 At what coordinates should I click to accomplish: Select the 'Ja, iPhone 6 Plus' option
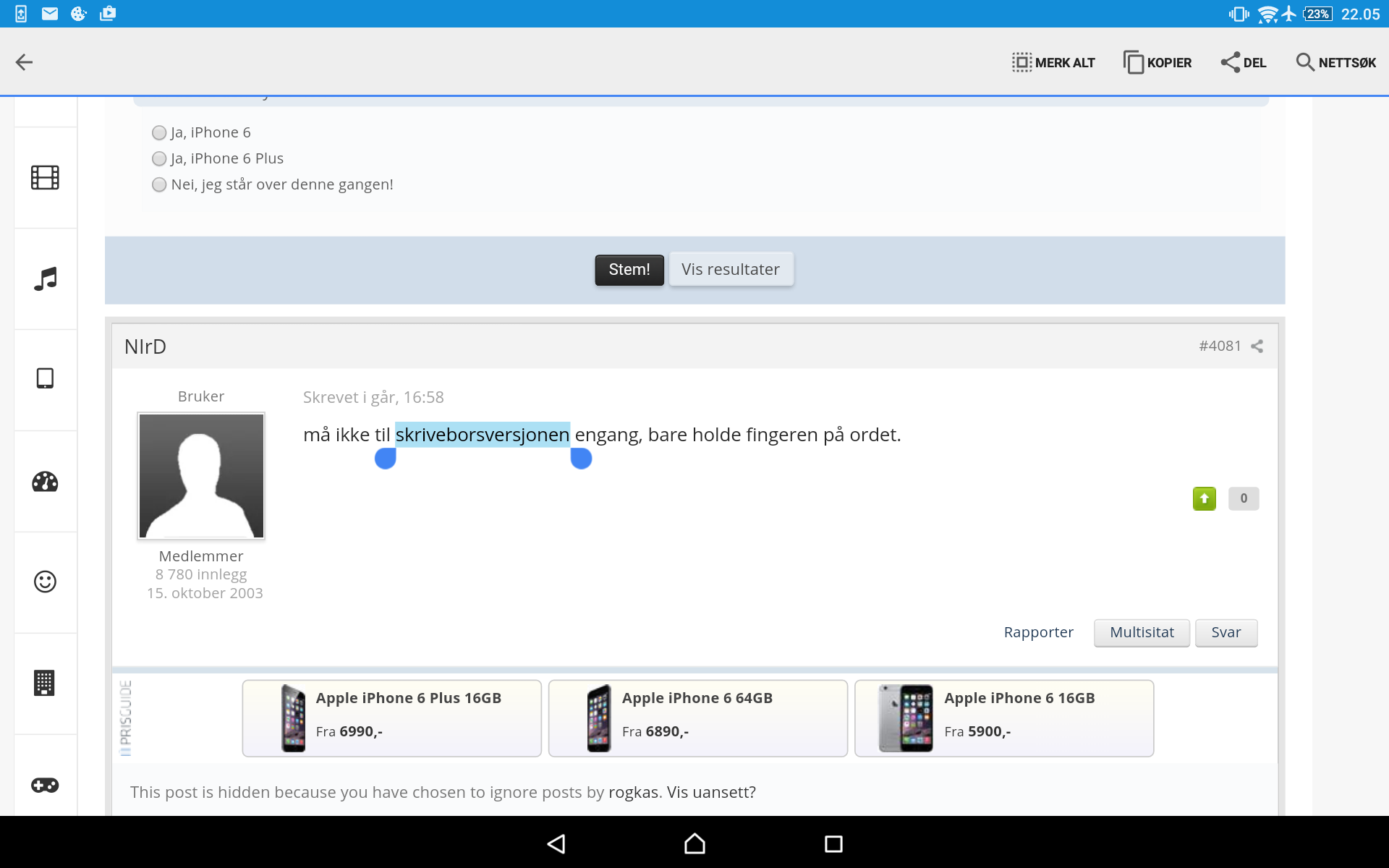coord(159,158)
